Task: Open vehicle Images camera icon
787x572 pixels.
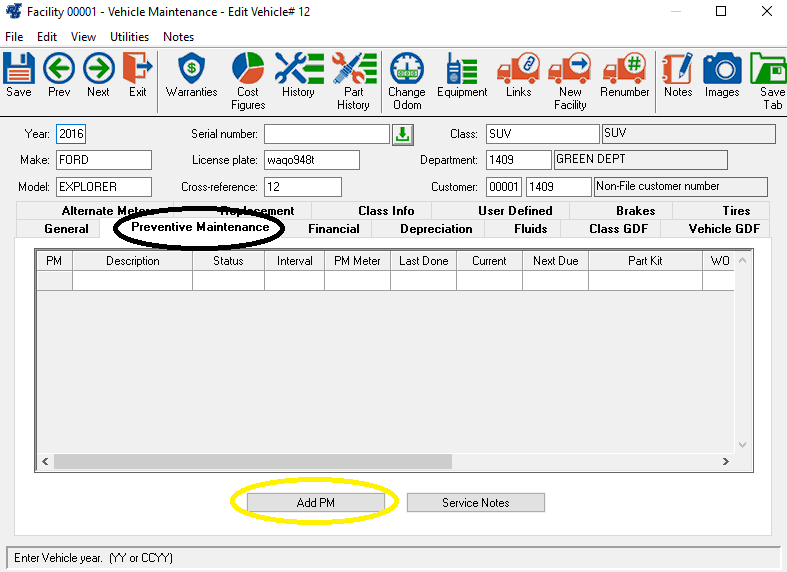Action: point(722,75)
